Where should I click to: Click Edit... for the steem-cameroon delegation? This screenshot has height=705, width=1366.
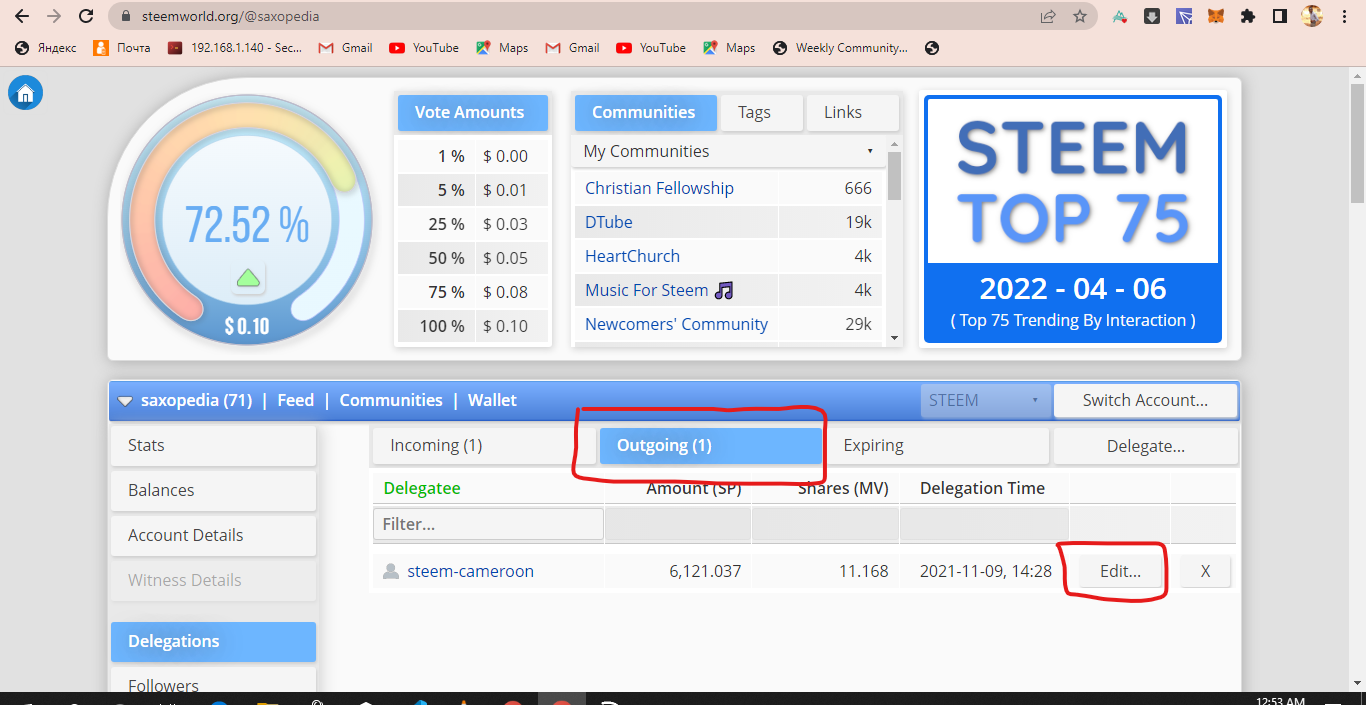tap(1119, 572)
